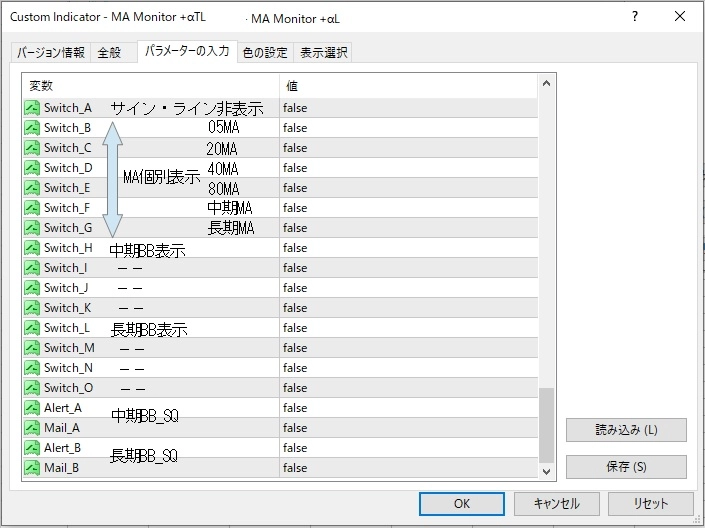Select the false value of Alert_A
705x528 pixels.
295,408
